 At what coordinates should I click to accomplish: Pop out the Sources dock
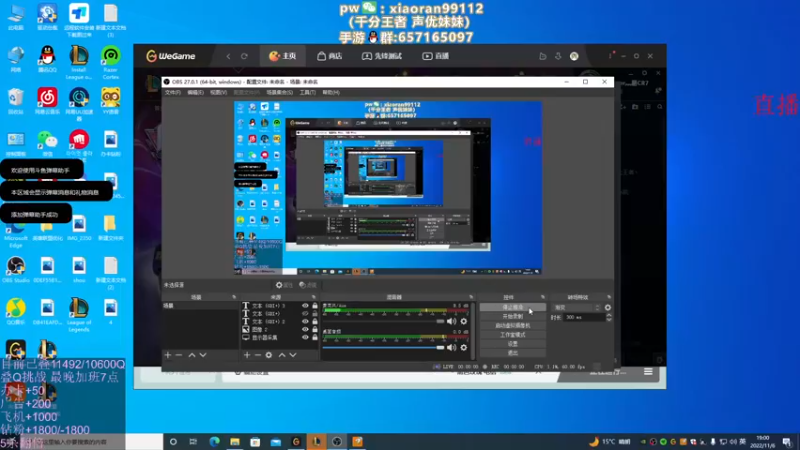pyautogui.click(x=313, y=297)
